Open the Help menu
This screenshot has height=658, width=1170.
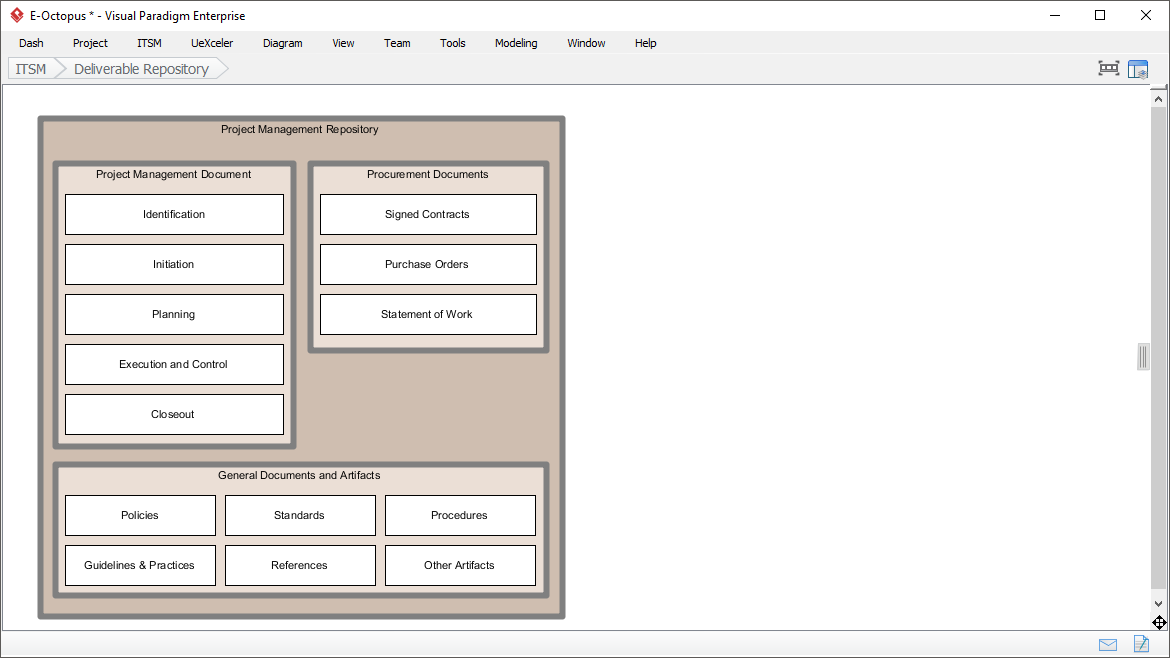(x=645, y=43)
